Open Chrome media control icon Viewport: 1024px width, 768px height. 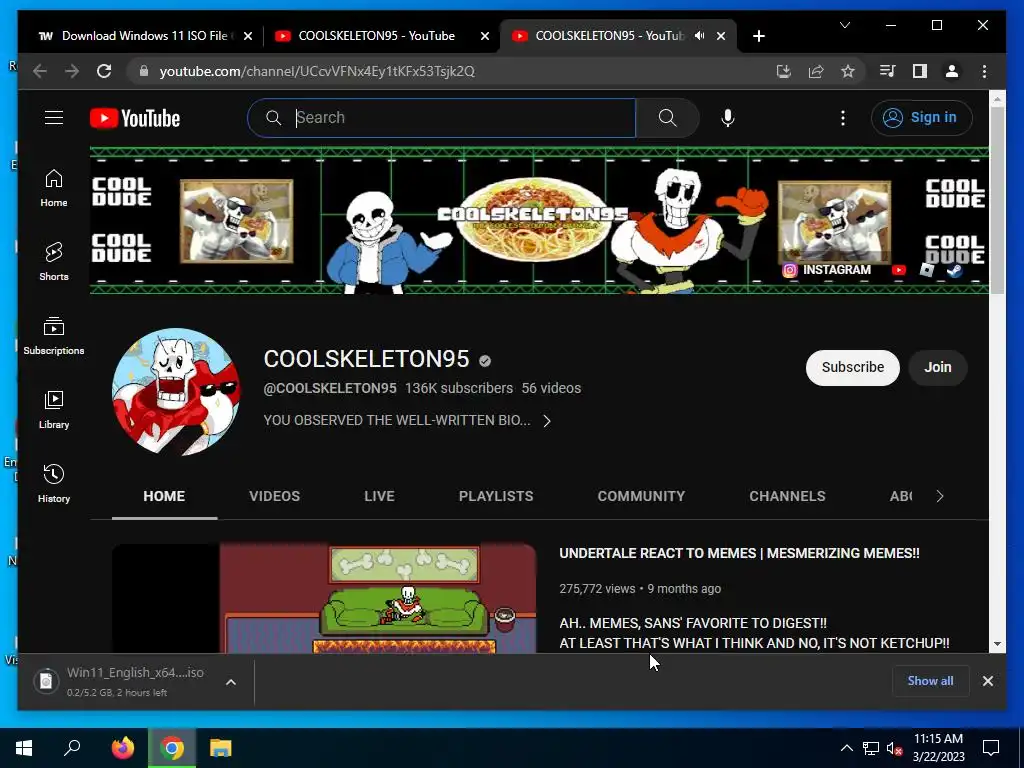888,71
